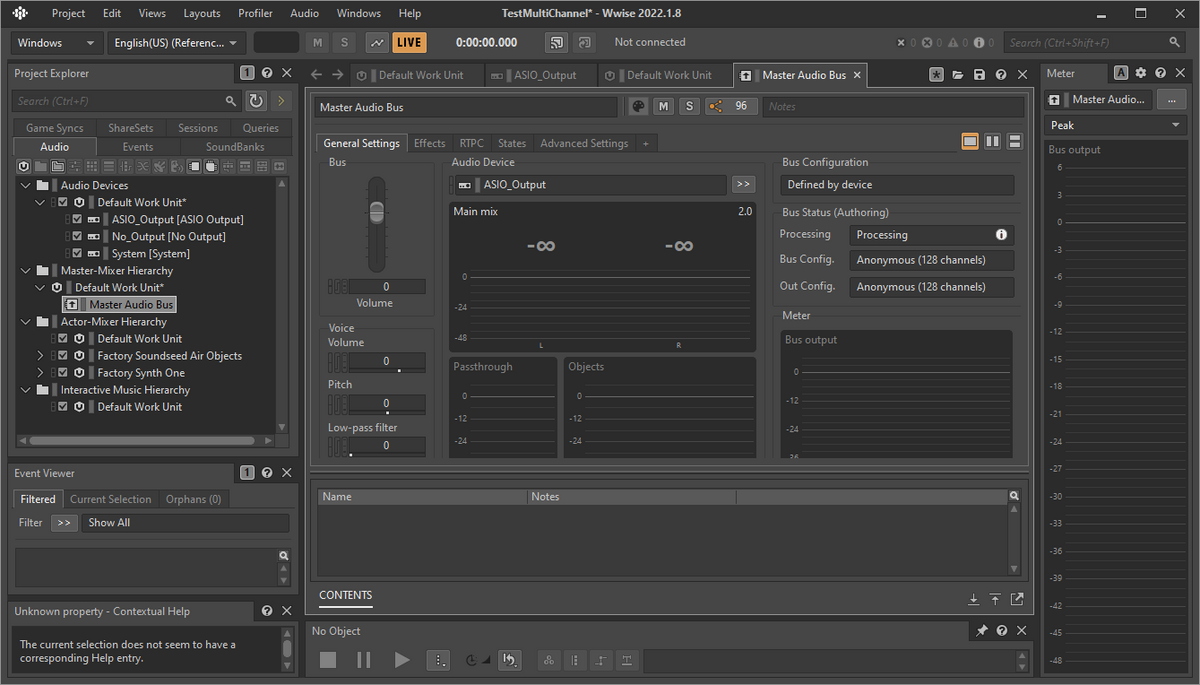Open the Windows platform dropdown
Viewport: 1200px width, 685px height.
[x=57, y=43]
